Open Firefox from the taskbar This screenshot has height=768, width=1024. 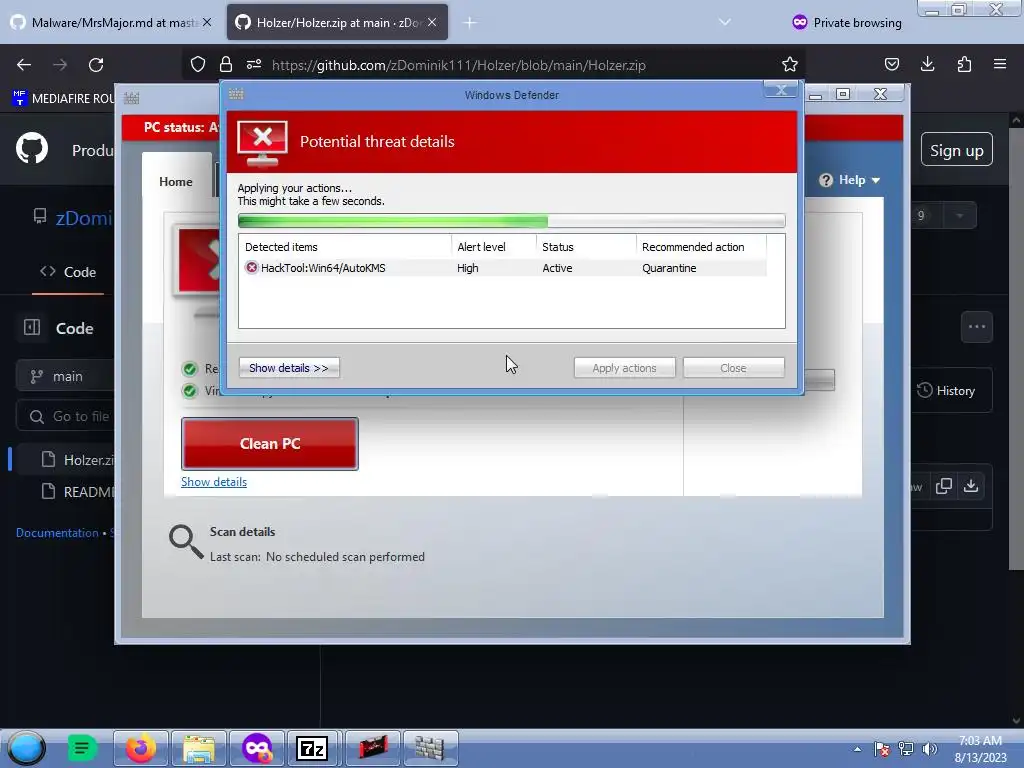pyautogui.click(x=140, y=748)
